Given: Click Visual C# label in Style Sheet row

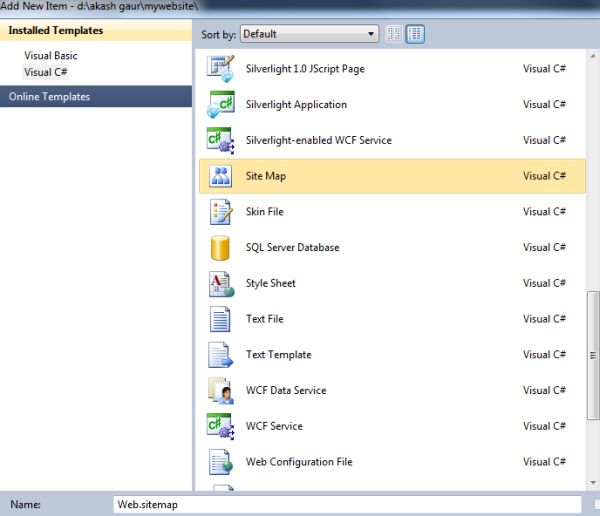Looking at the screenshot, I should pos(544,283).
